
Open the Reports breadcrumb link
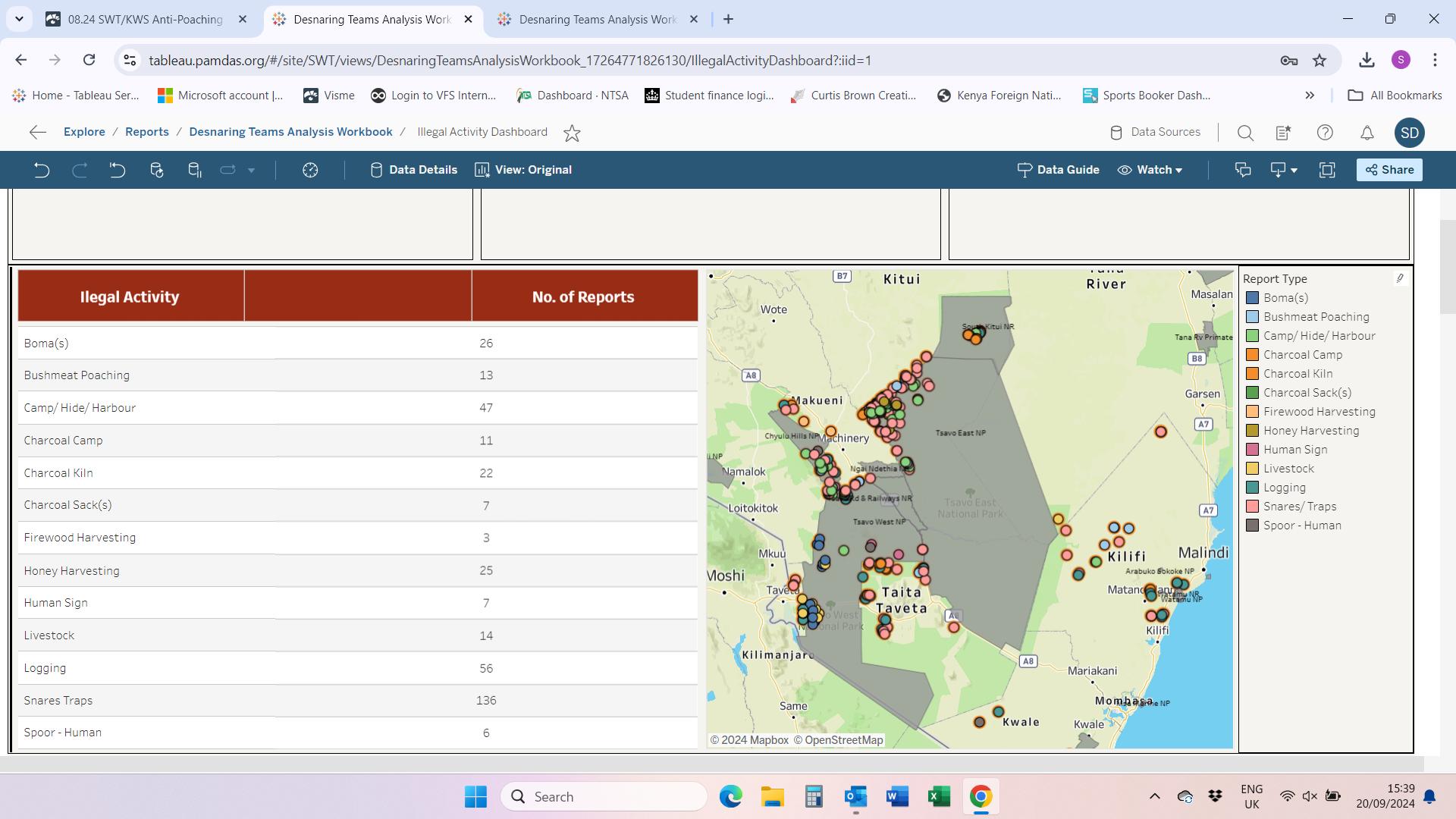pyautogui.click(x=147, y=132)
